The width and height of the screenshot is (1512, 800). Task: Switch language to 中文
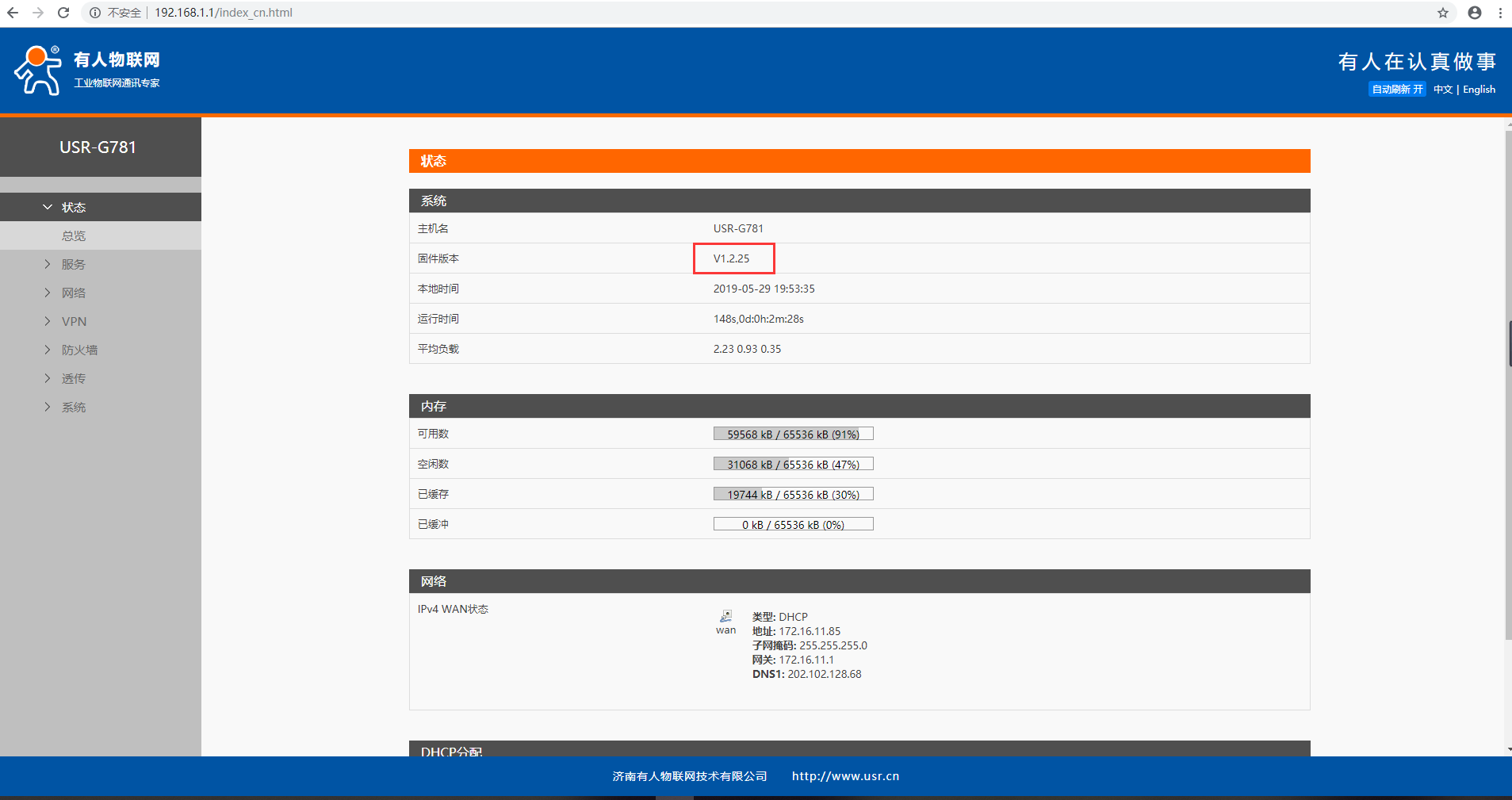coord(1442,90)
